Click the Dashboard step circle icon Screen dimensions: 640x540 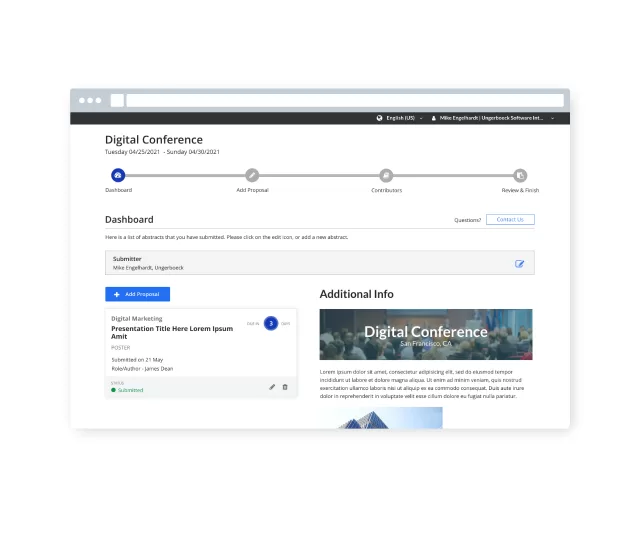tap(118, 176)
